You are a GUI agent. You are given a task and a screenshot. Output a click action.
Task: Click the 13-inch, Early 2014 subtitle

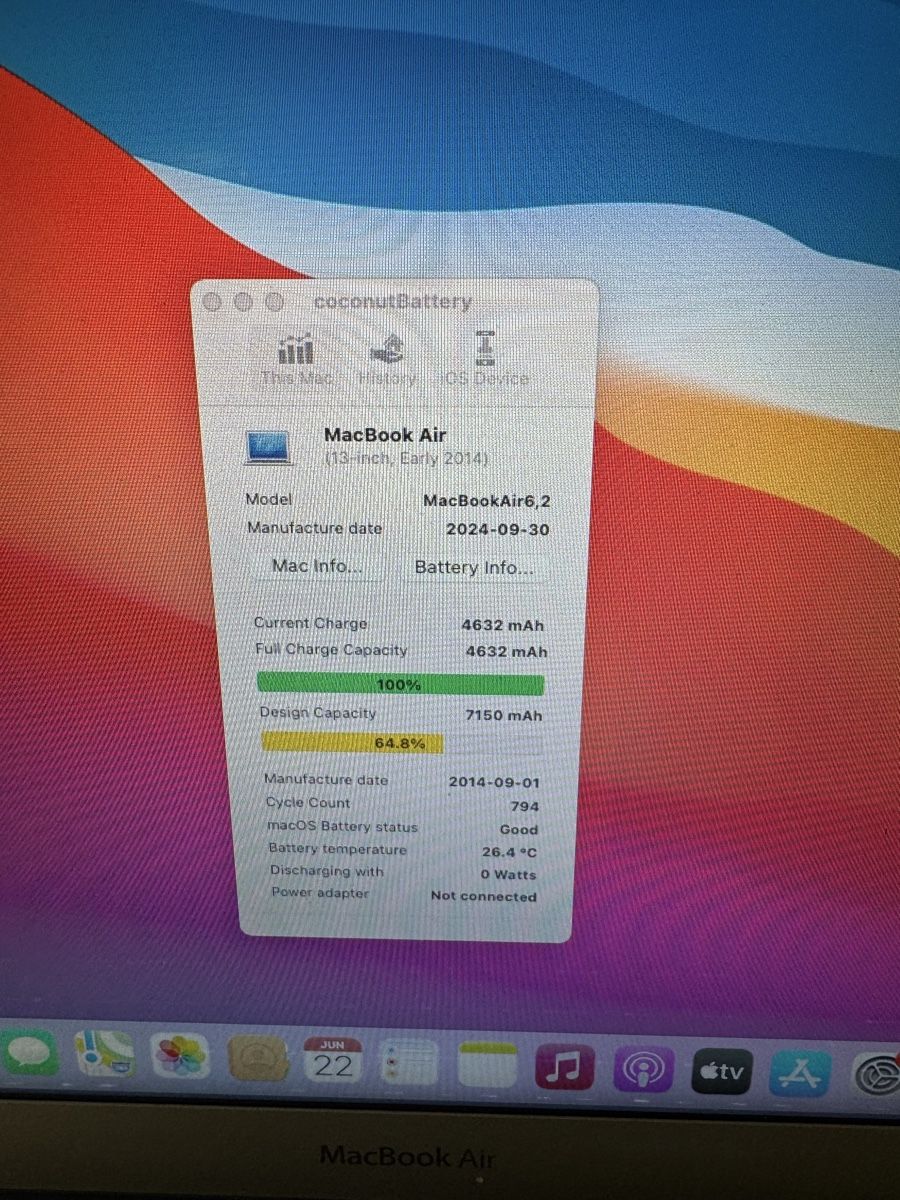coord(406,459)
